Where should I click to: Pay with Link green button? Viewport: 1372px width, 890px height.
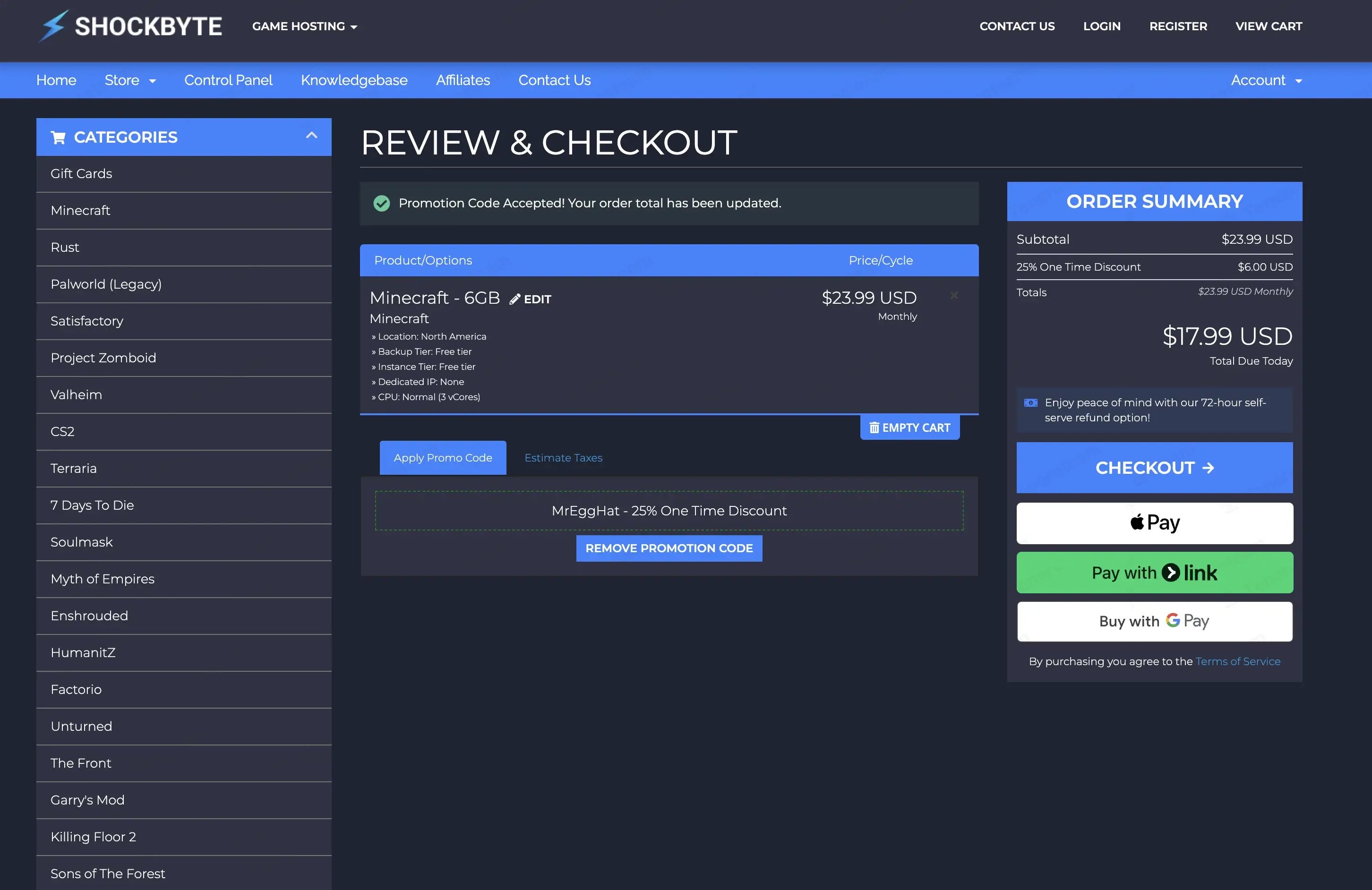tap(1154, 573)
